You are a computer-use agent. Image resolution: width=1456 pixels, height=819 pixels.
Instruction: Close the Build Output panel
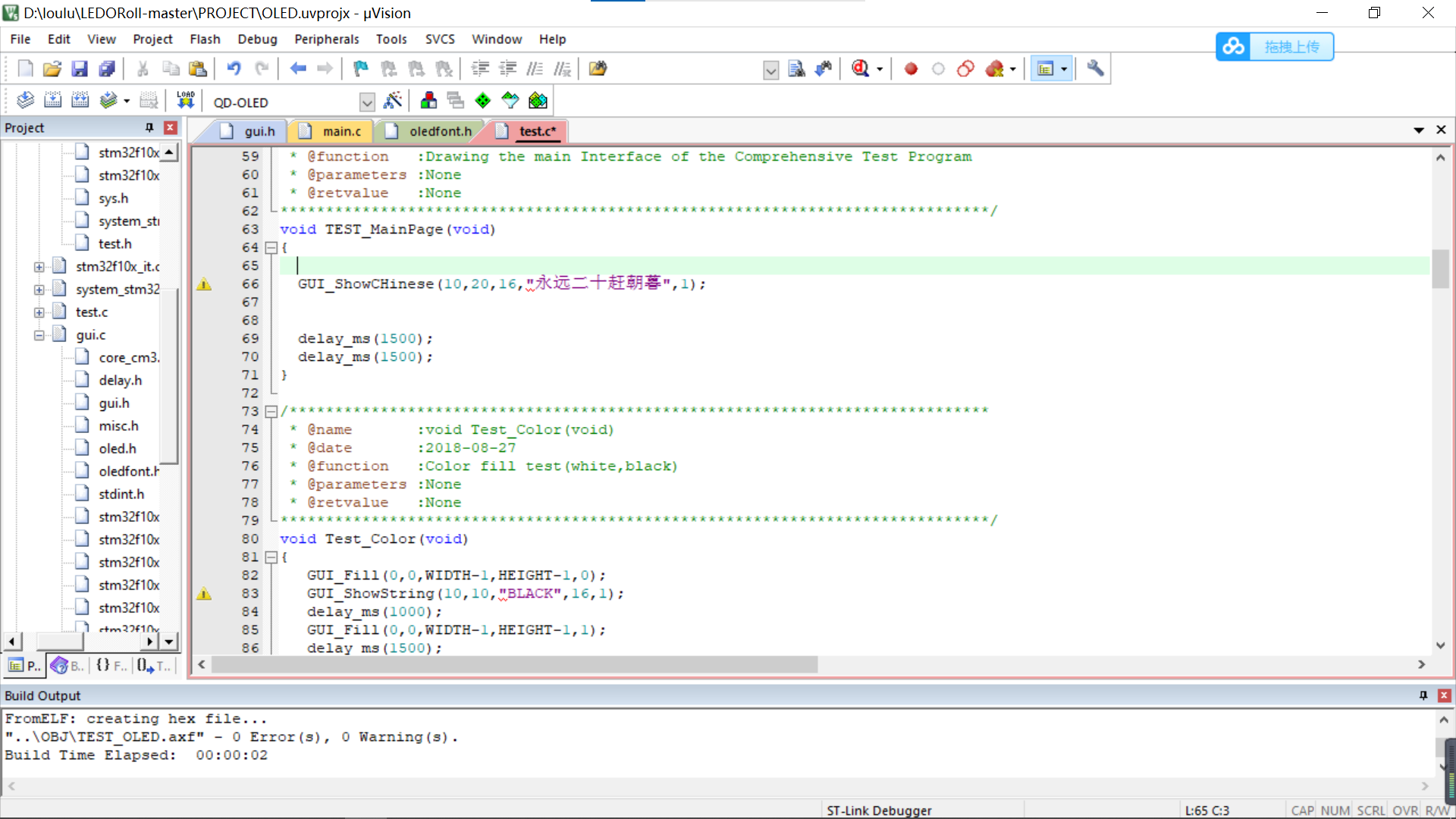1445,695
